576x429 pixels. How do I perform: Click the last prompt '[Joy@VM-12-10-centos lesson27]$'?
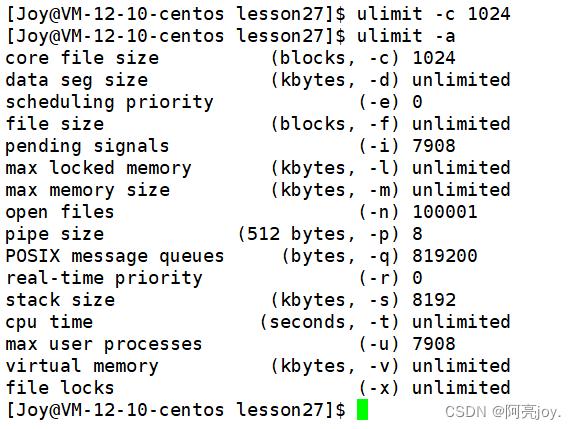(176, 410)
